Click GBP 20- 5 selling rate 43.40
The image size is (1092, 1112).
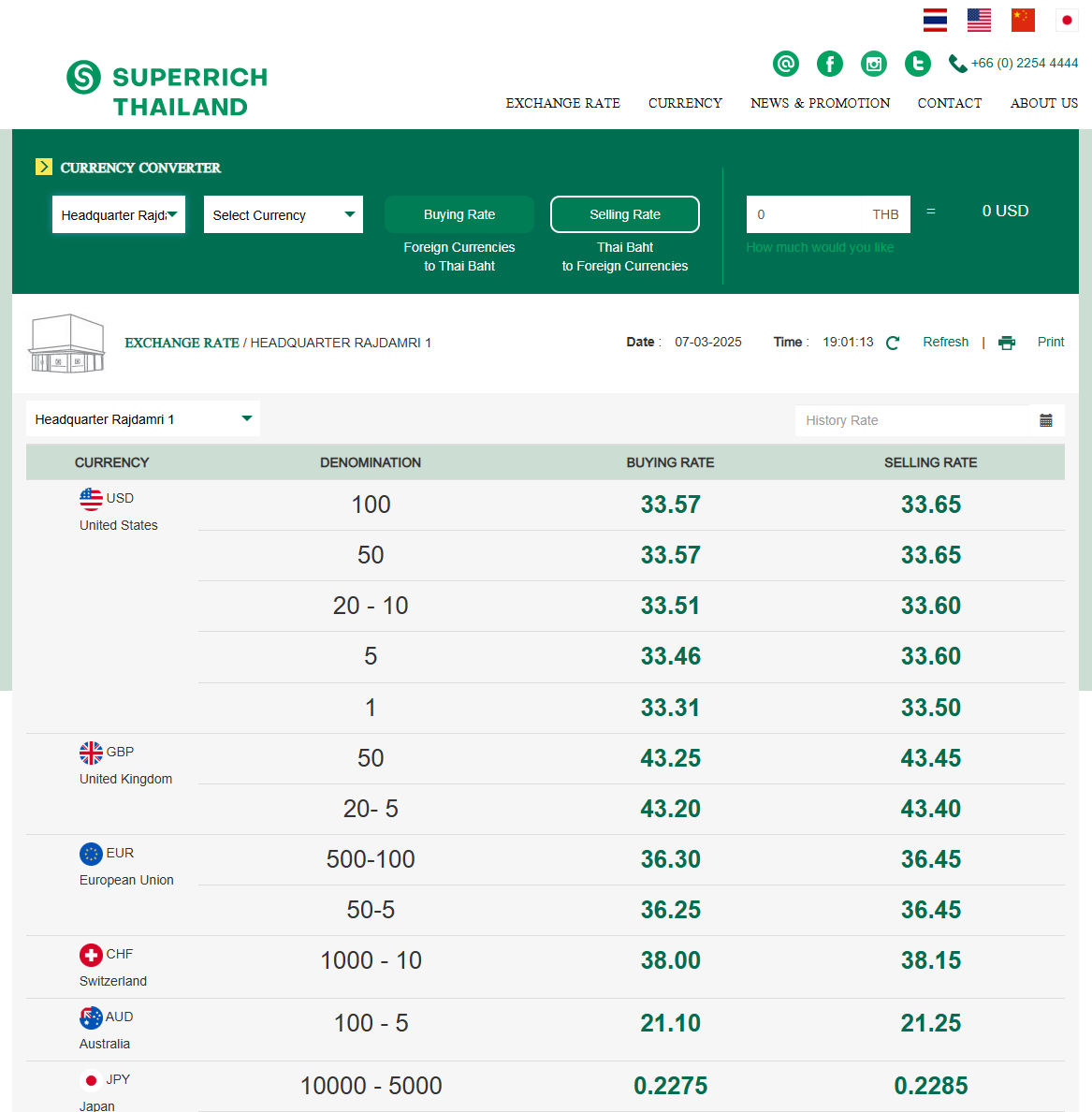tap(930, 809)
